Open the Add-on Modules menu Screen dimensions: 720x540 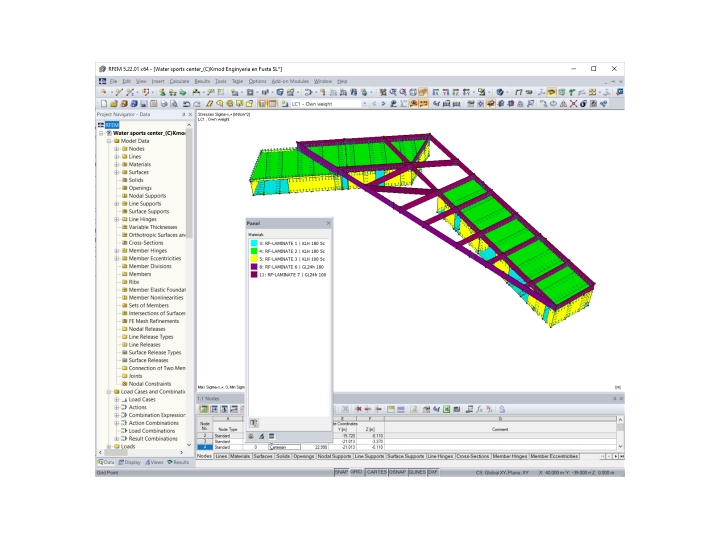(x=290, y=81)
